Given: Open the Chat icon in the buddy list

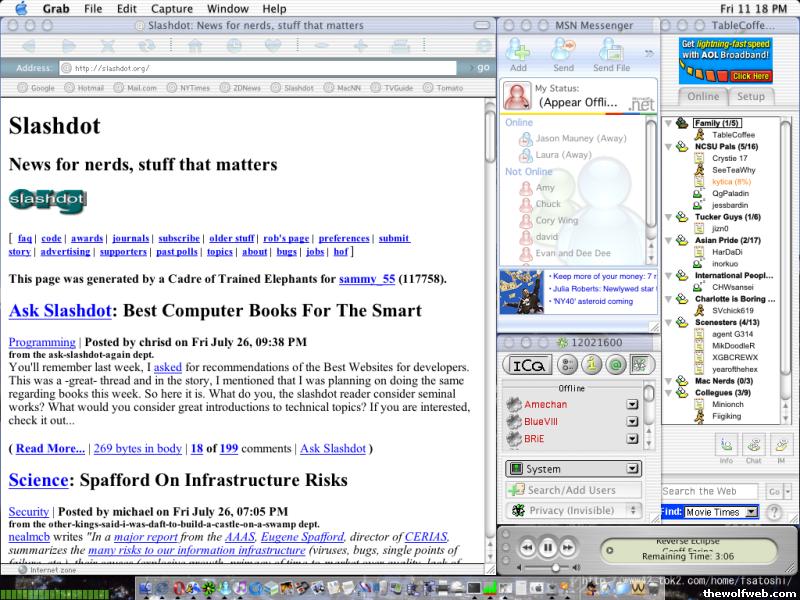Looking at the screenshot, I should coord(753,445).
